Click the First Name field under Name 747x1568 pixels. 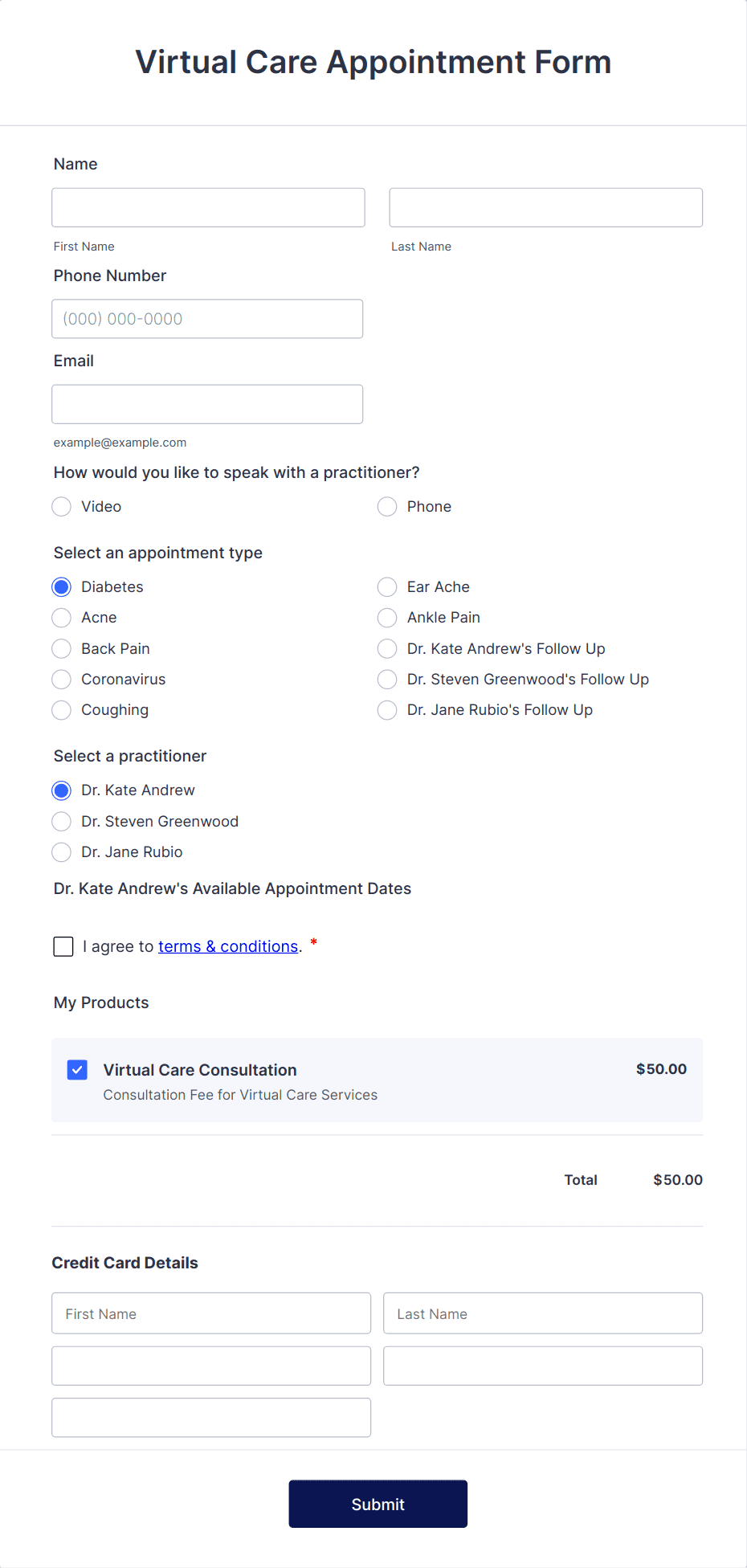[208, 207]
